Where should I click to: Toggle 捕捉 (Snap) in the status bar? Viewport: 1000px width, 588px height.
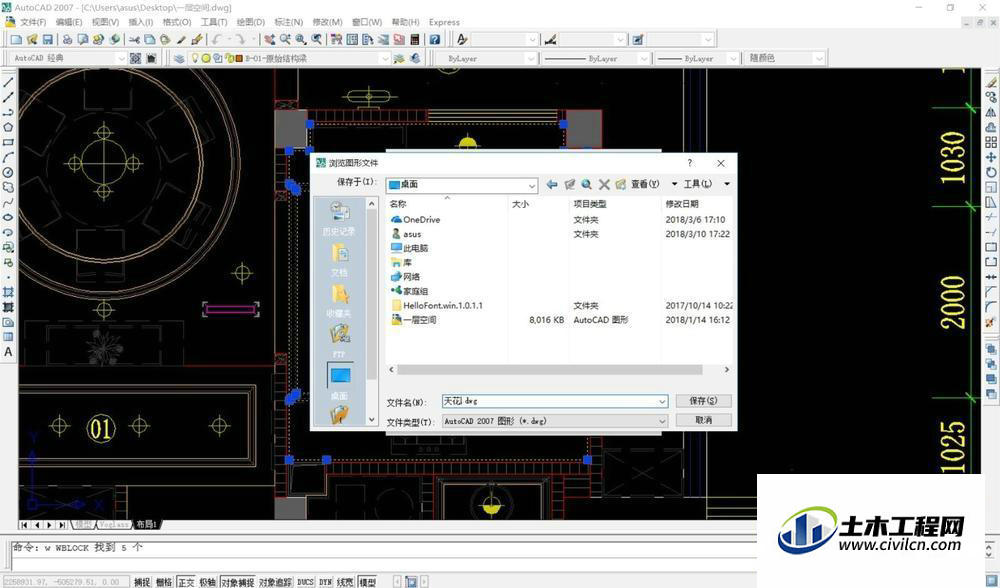tap(142, 582)
